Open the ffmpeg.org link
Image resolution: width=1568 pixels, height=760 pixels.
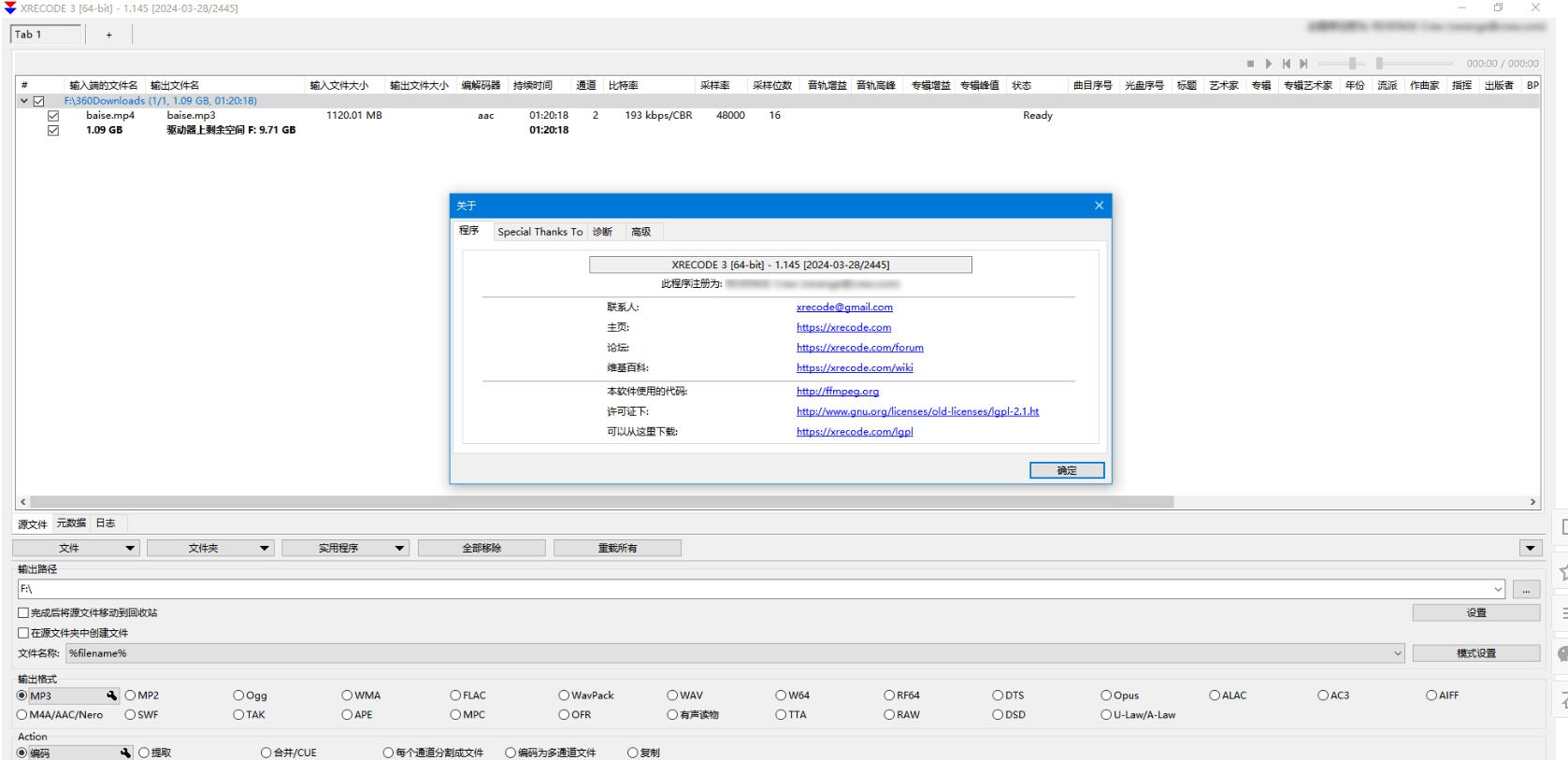838,392
